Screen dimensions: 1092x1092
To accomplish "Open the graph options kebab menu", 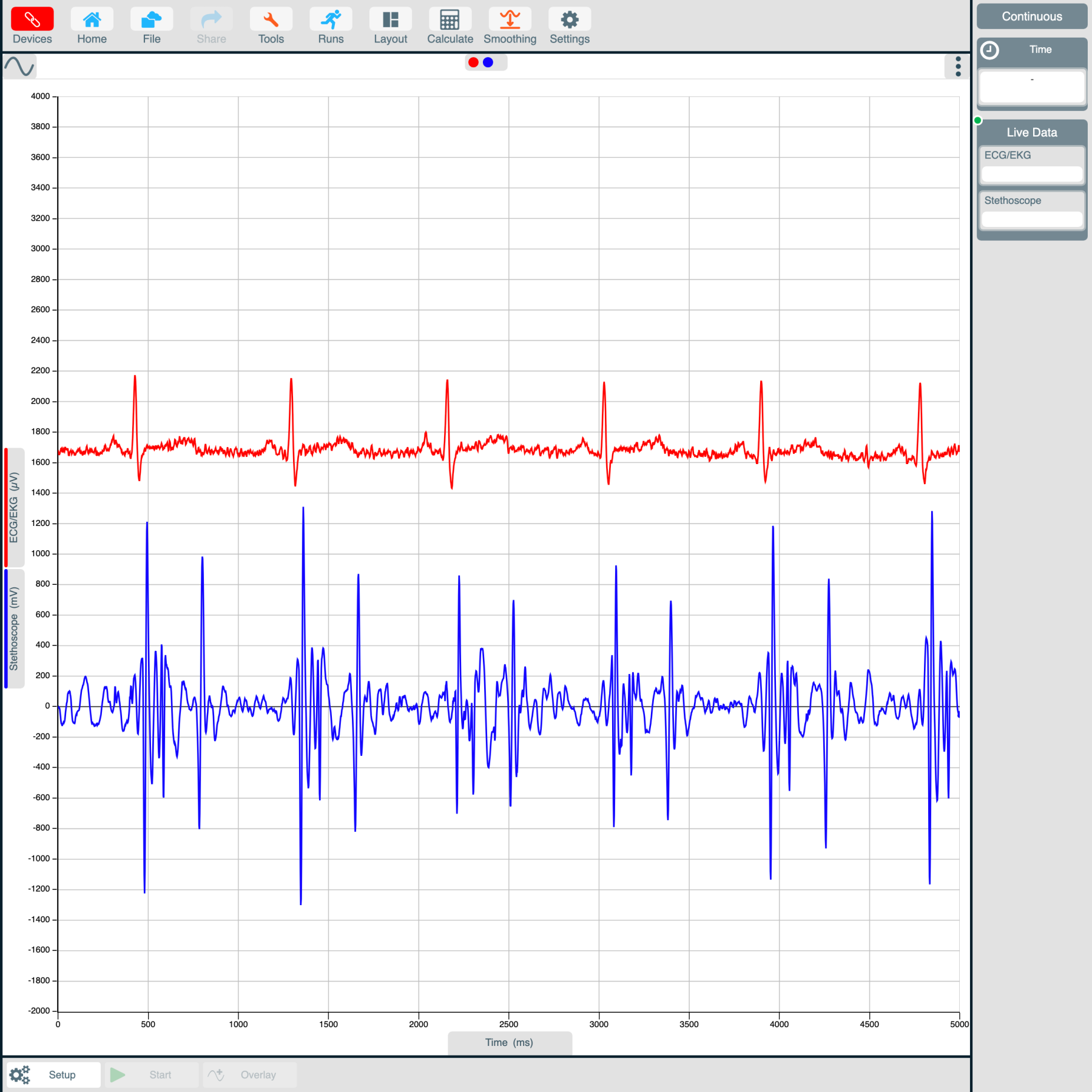I will (957, 67).
